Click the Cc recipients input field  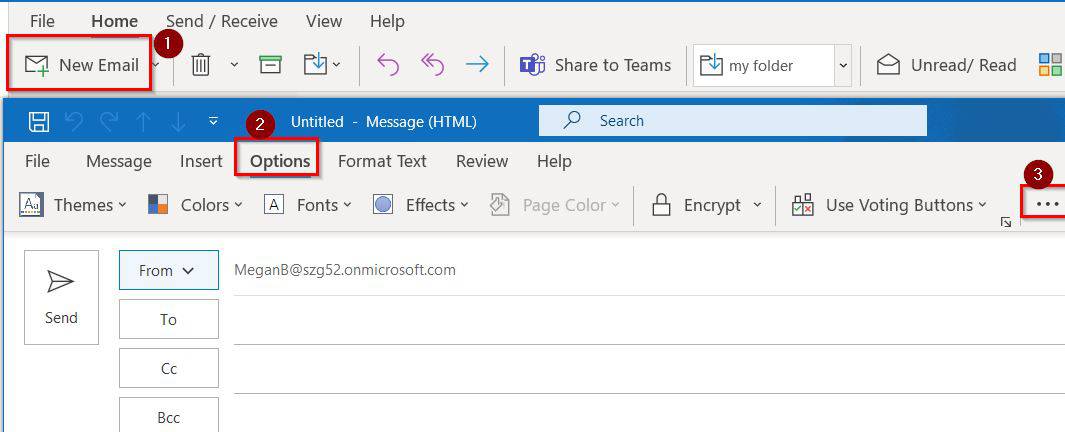649,369
